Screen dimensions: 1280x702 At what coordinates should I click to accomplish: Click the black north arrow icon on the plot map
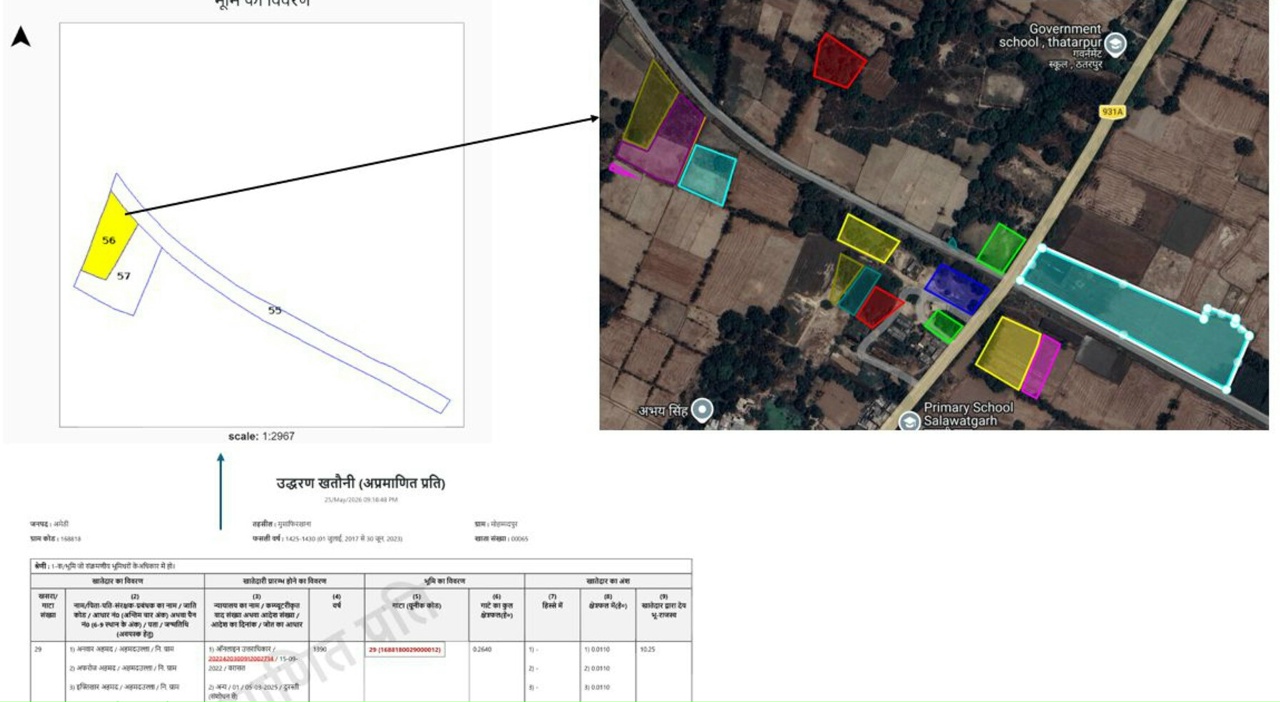click(20, 37)
